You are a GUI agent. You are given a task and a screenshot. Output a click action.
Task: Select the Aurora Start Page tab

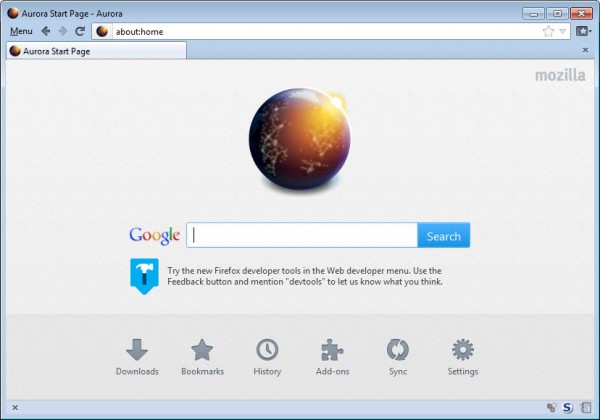click(96, 51)
